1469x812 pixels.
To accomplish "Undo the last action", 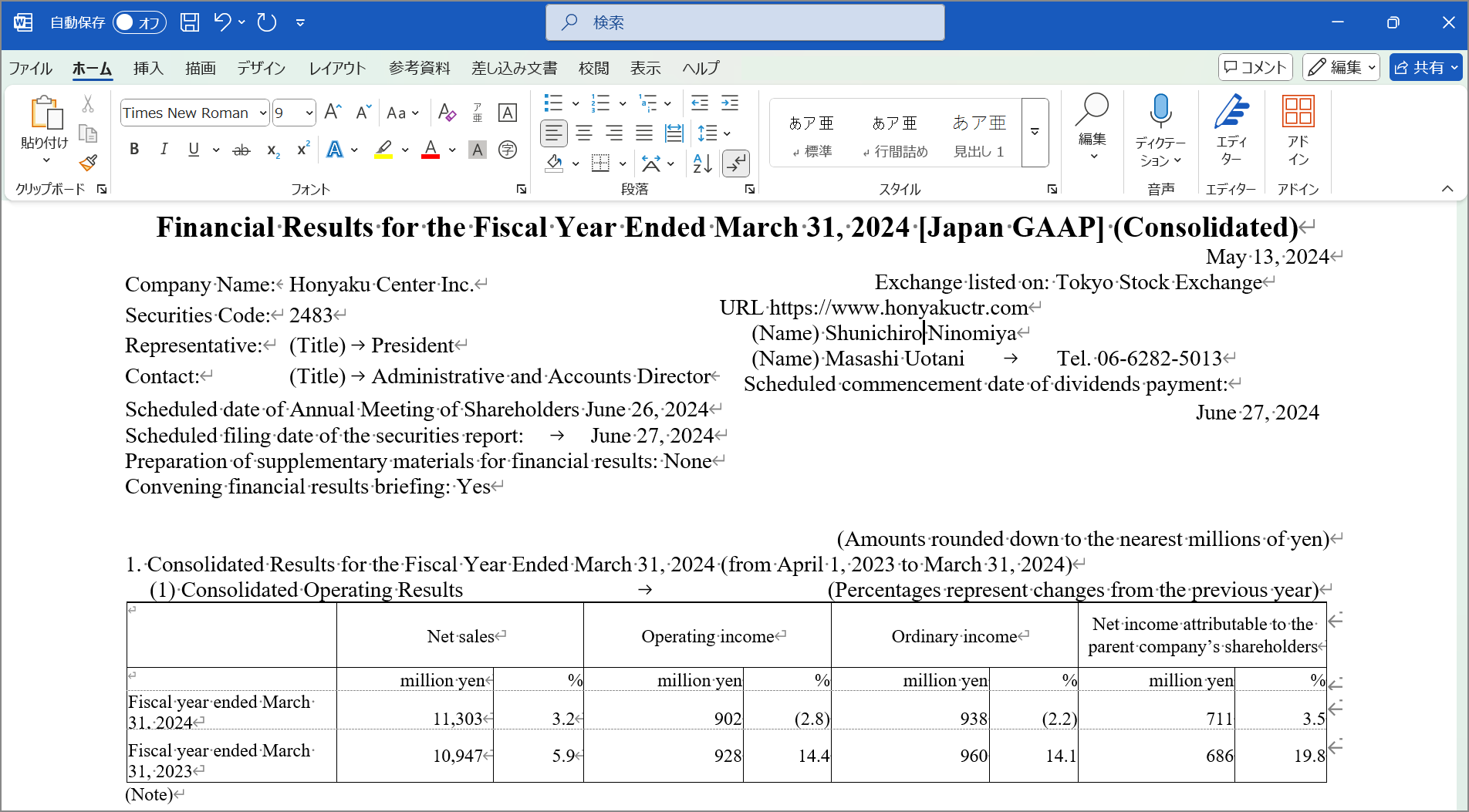I will 222,22.
